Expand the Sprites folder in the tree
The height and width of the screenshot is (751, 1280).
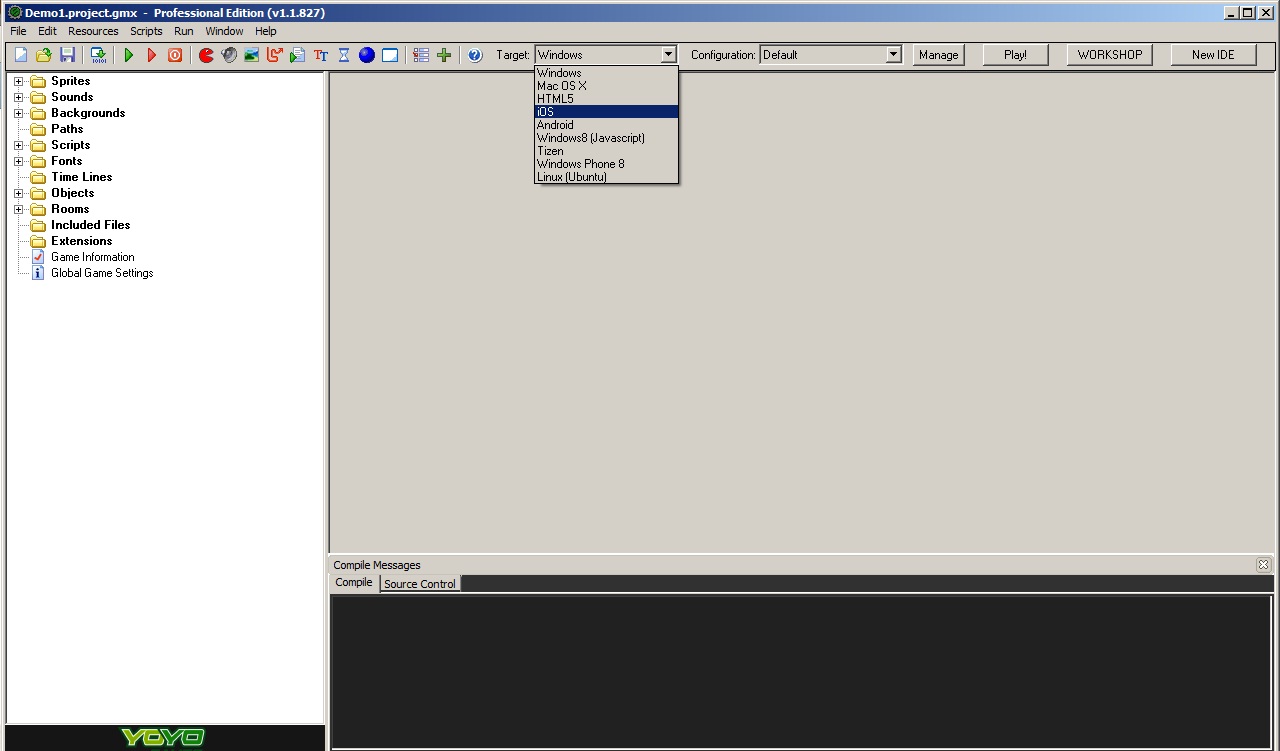[18, 81]
